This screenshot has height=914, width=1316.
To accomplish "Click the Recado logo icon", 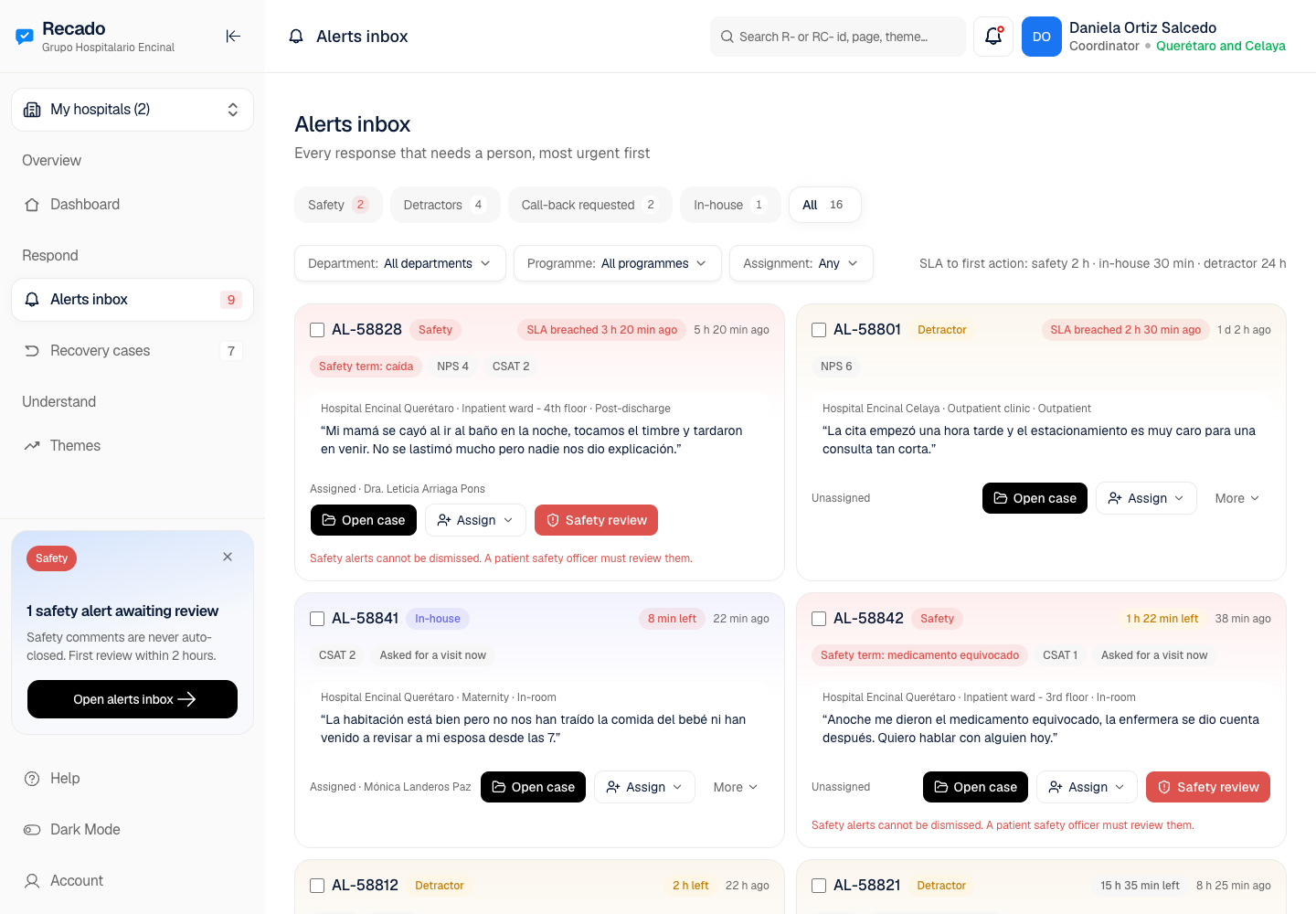I will 25,37.
